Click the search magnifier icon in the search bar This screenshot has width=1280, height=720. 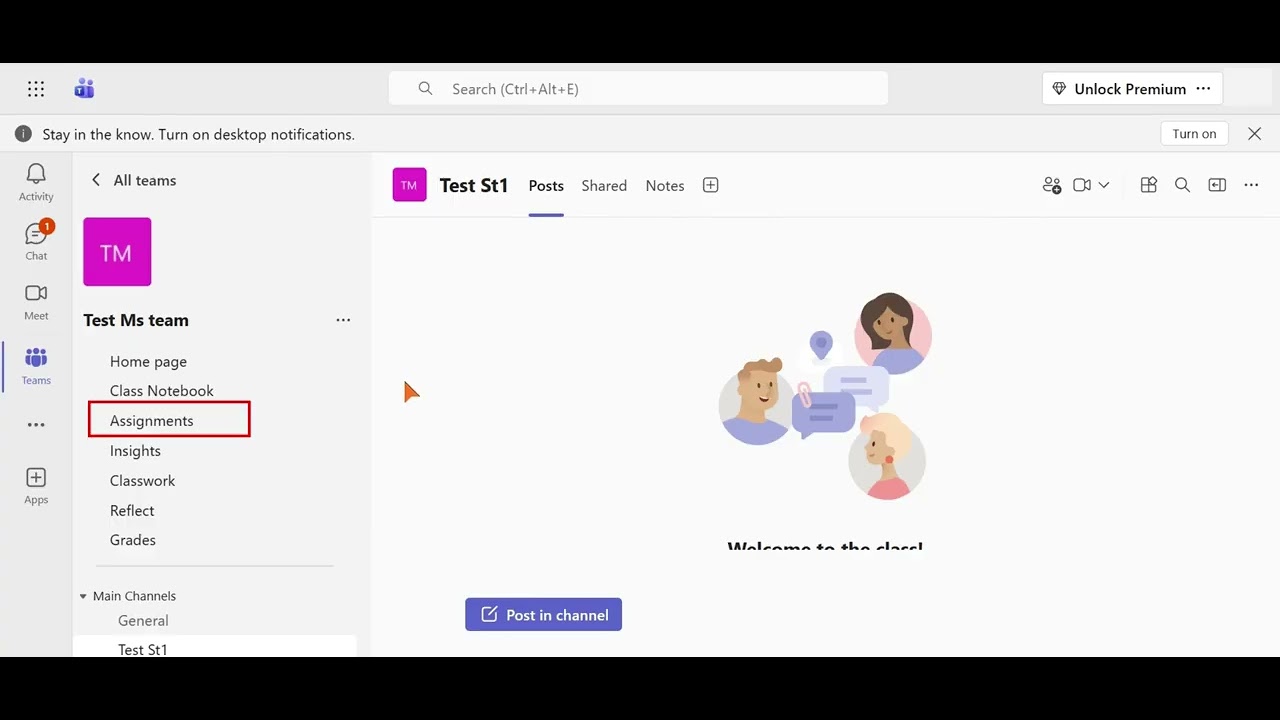pyautogui.click(x=425, y=89)
